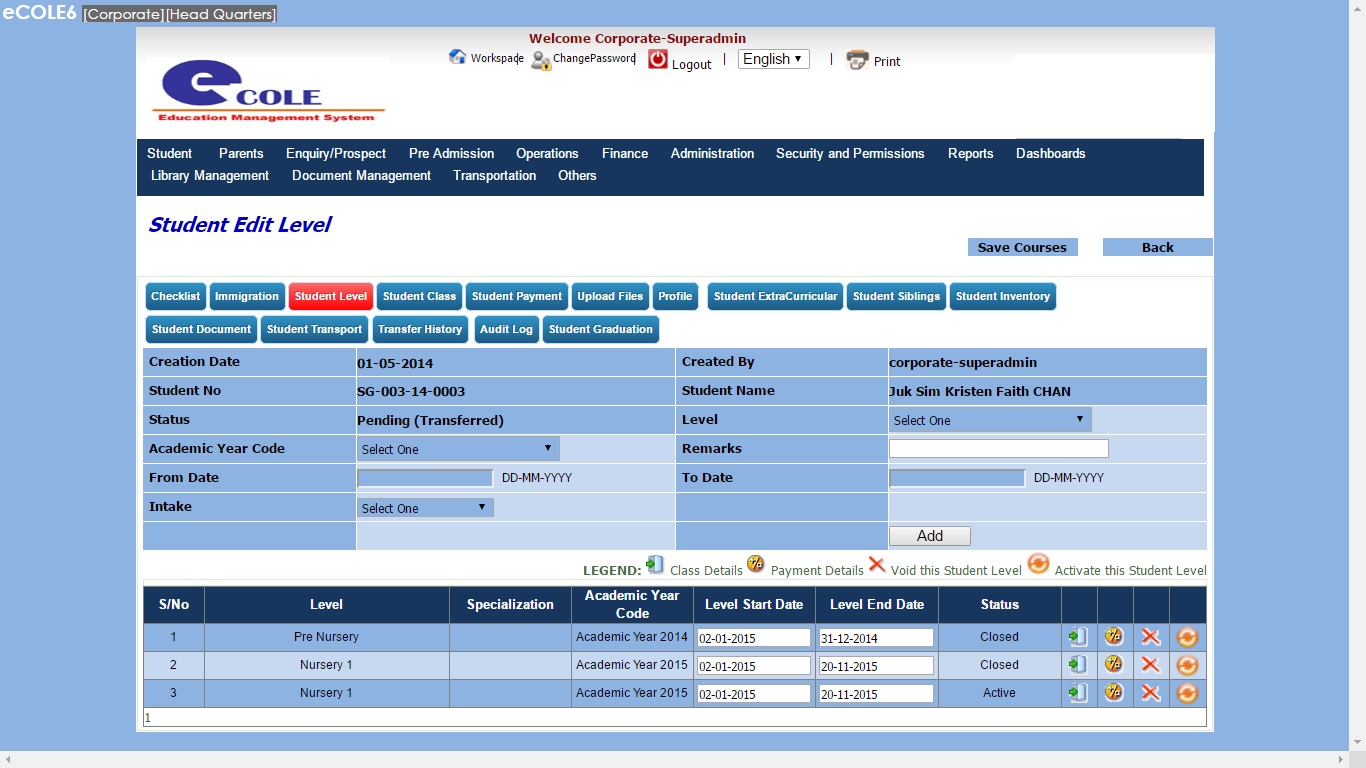Screen dimensions: 1366x768
Task: Activate student level in Pre Nursery row
Action: click(1187, 637)
